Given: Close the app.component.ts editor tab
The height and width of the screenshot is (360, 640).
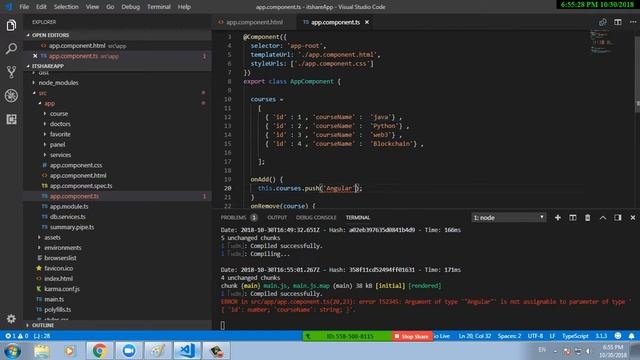Looking at the screenshot, I should [367, 22].
